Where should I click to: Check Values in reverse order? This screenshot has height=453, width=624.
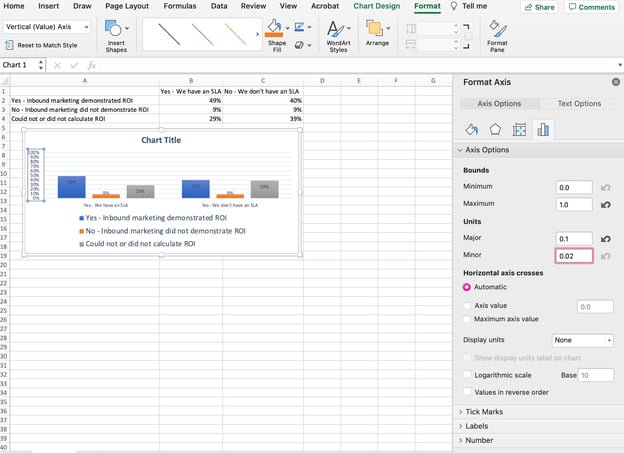point(467,392)
